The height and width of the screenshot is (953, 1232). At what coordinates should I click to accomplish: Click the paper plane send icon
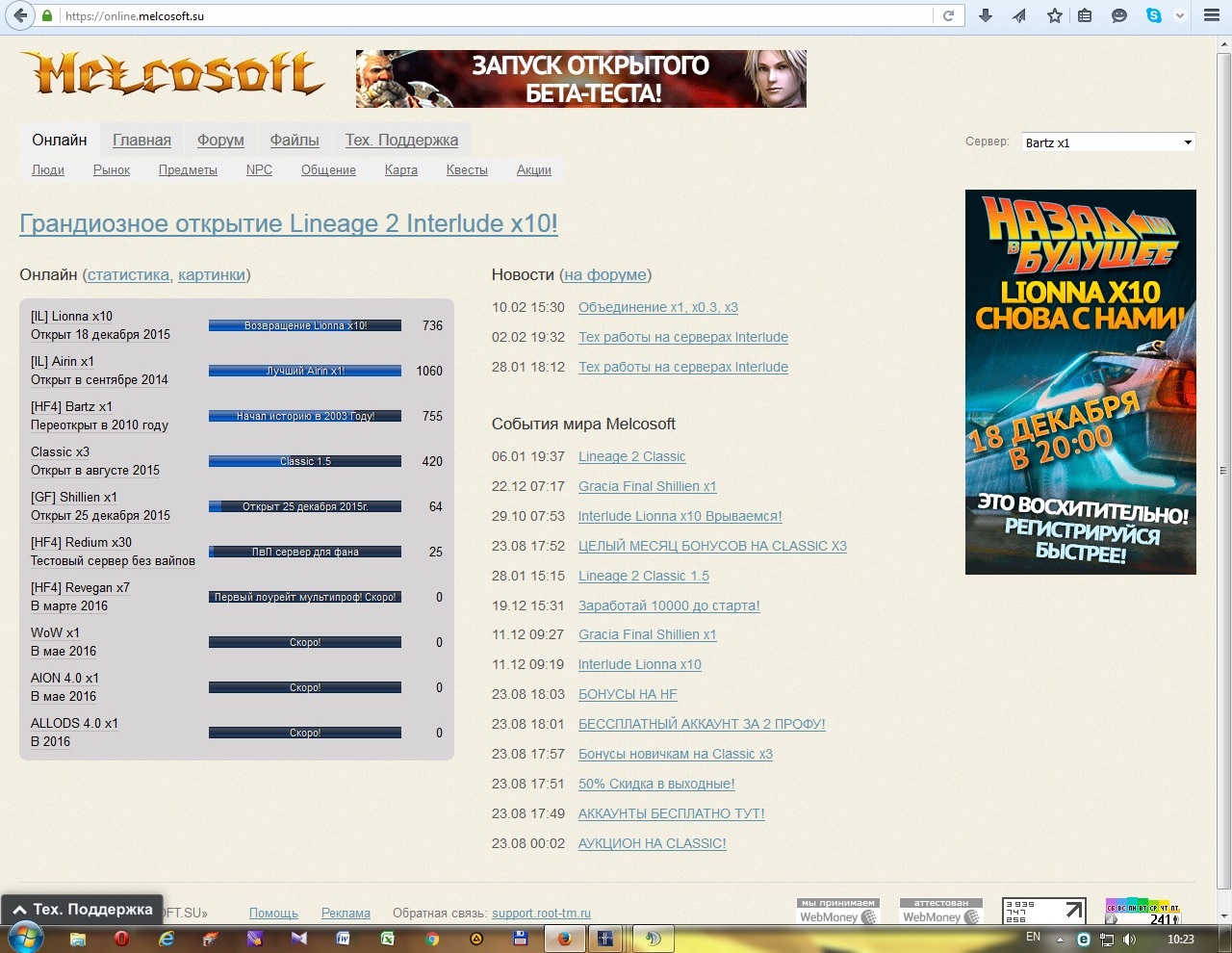1019,15
